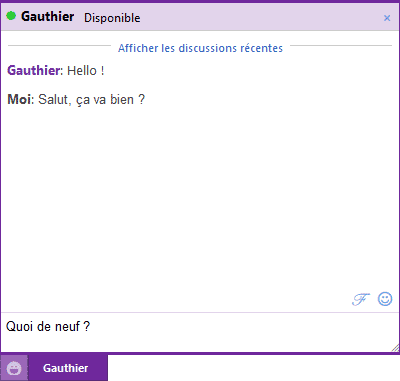Click the green availability status dot

pos(11,16)
